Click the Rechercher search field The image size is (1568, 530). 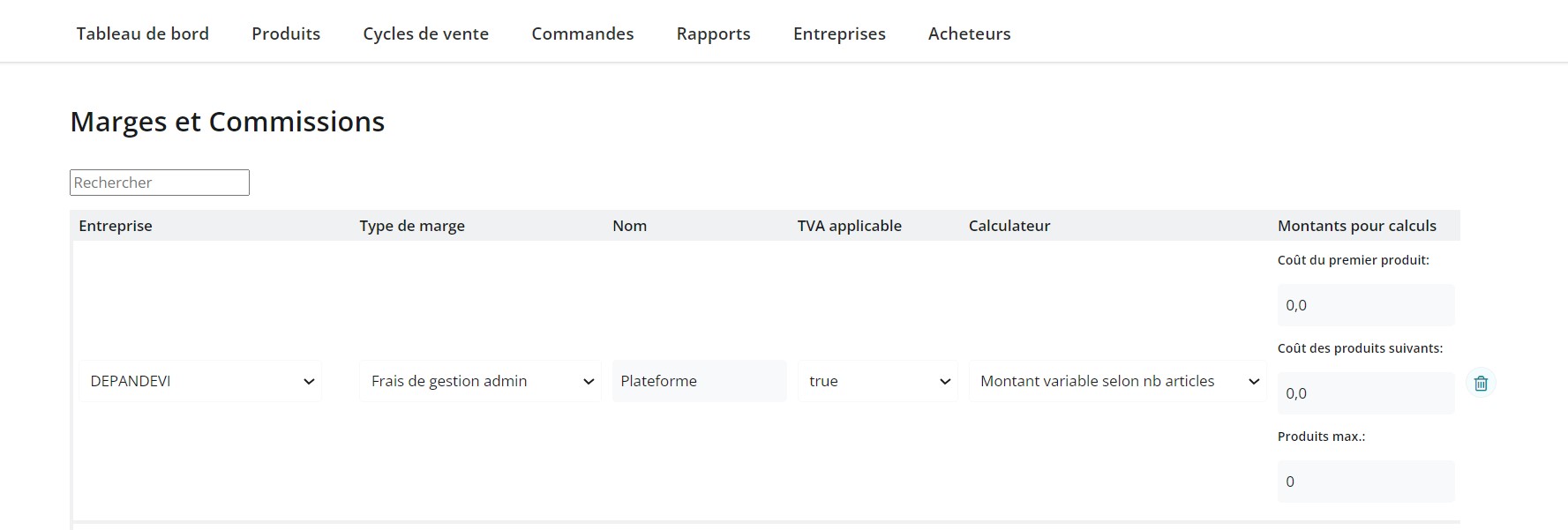(x=160, y=183)
